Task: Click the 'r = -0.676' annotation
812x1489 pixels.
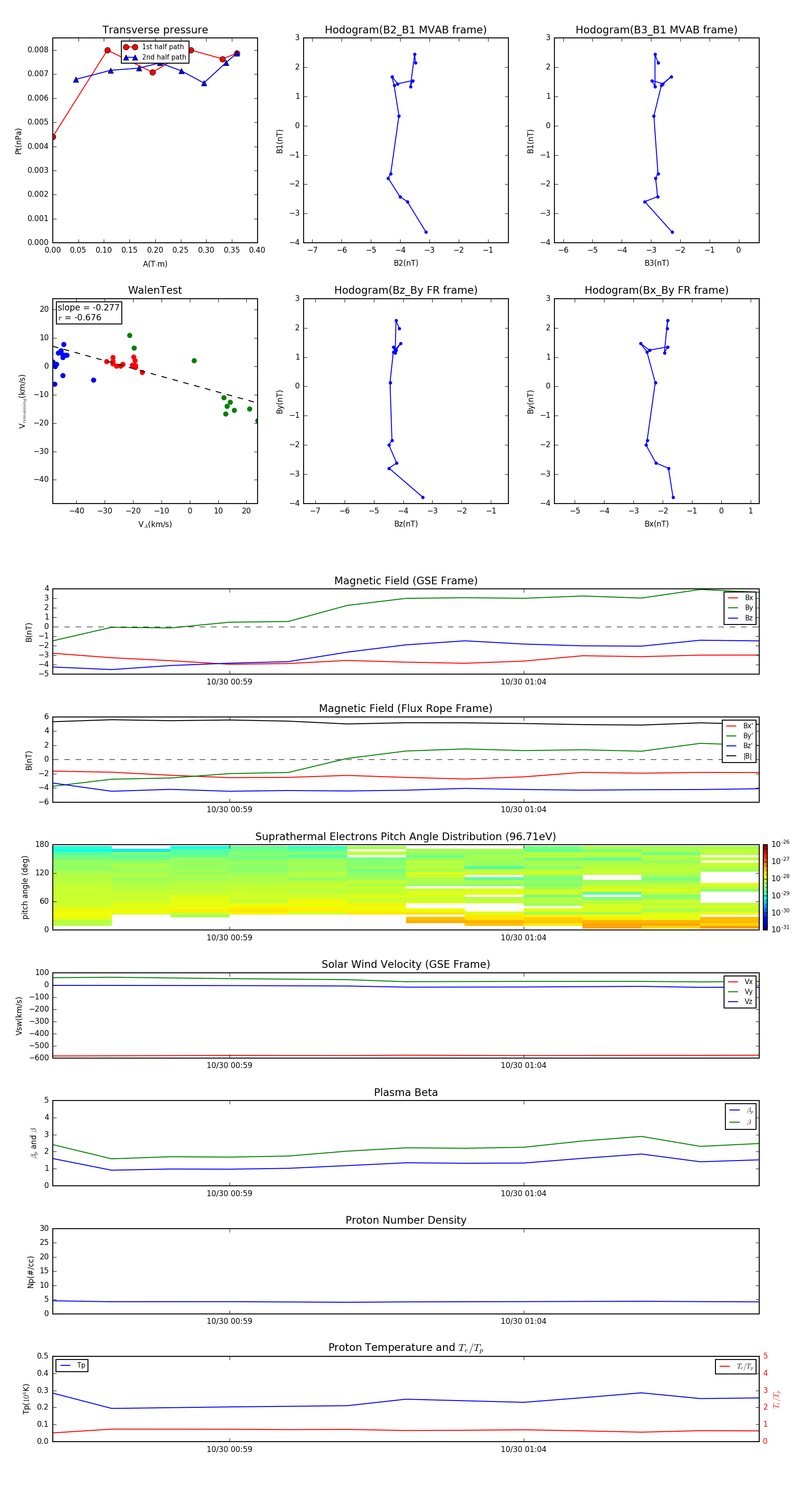Action: click(80, 317)
